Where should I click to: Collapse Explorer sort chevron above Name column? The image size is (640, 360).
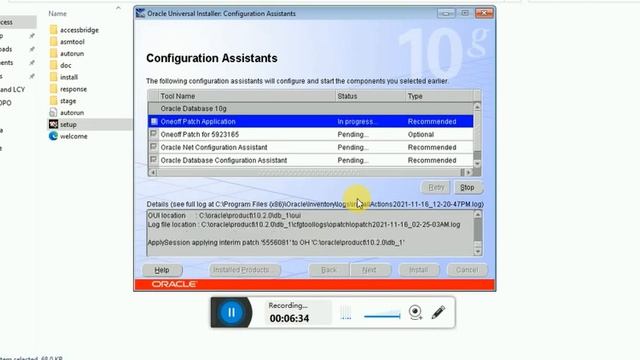(118, 8)
